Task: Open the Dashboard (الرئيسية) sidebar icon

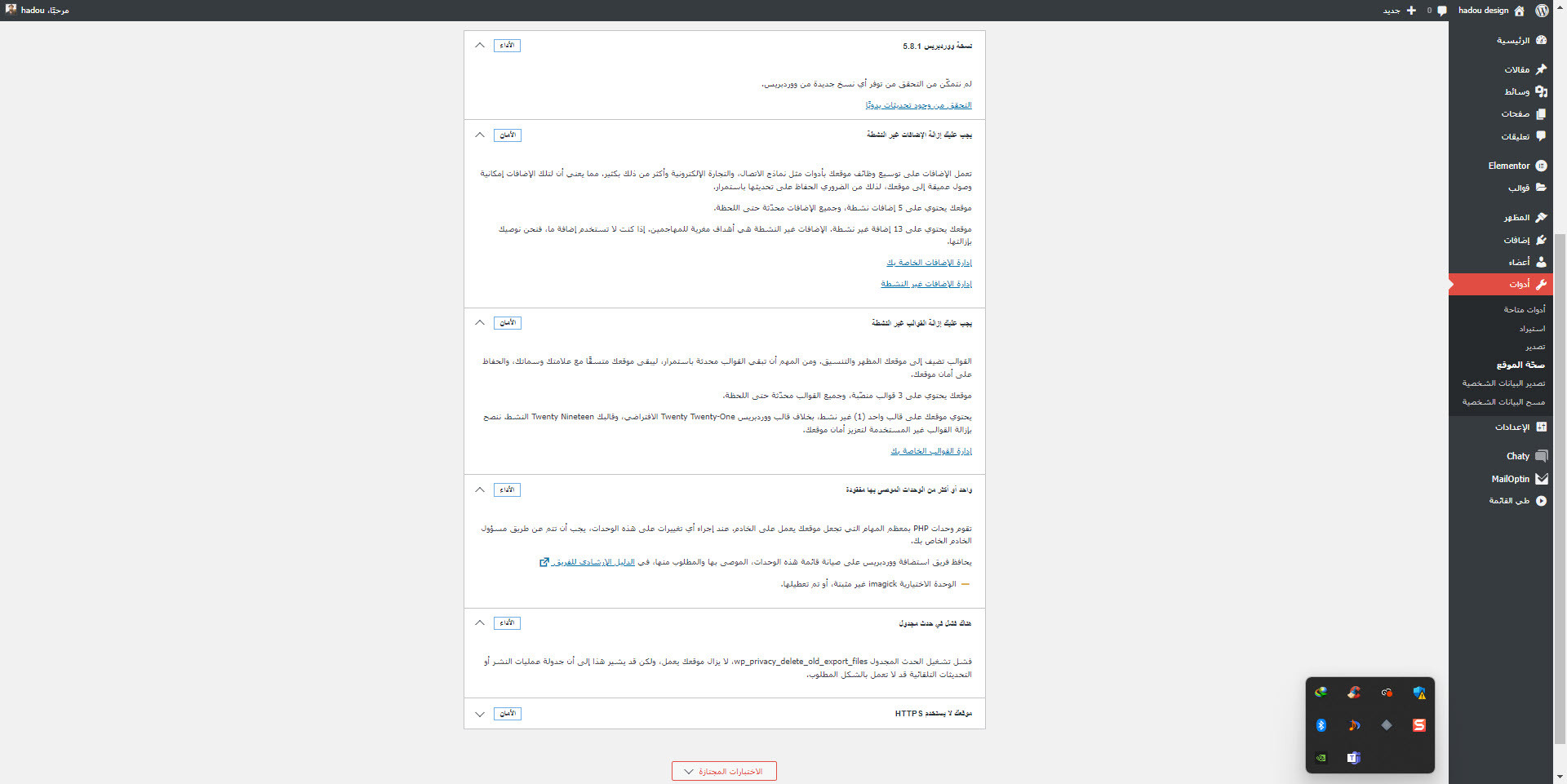Action: [1541, 40]
